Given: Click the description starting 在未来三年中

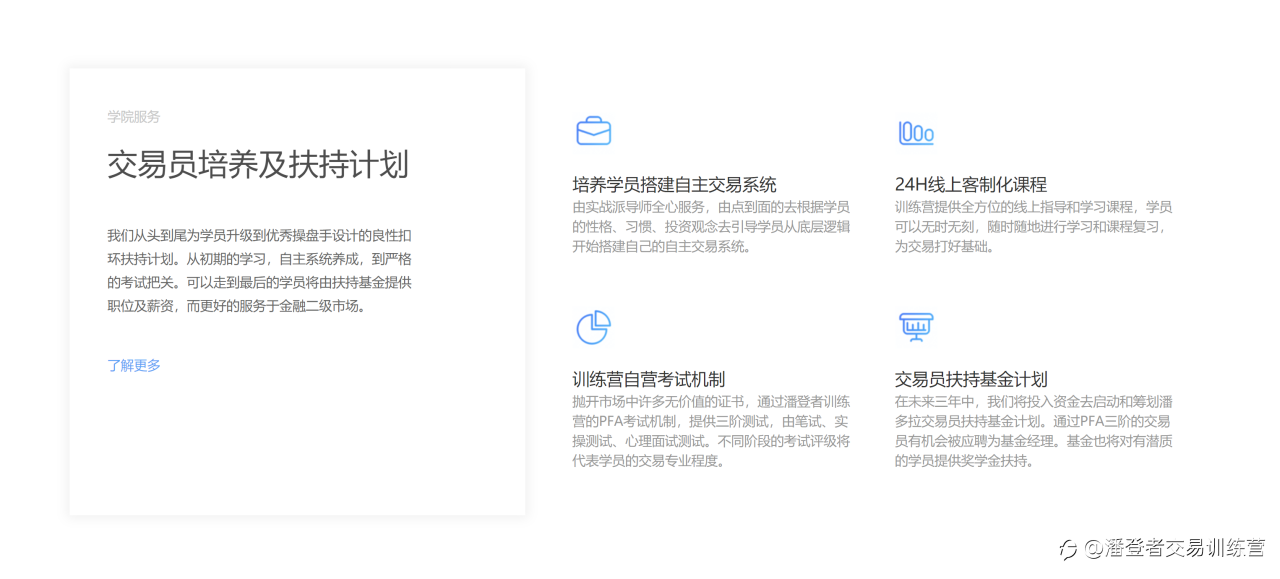Looking at the screenshot, I should pos(1034,431).
